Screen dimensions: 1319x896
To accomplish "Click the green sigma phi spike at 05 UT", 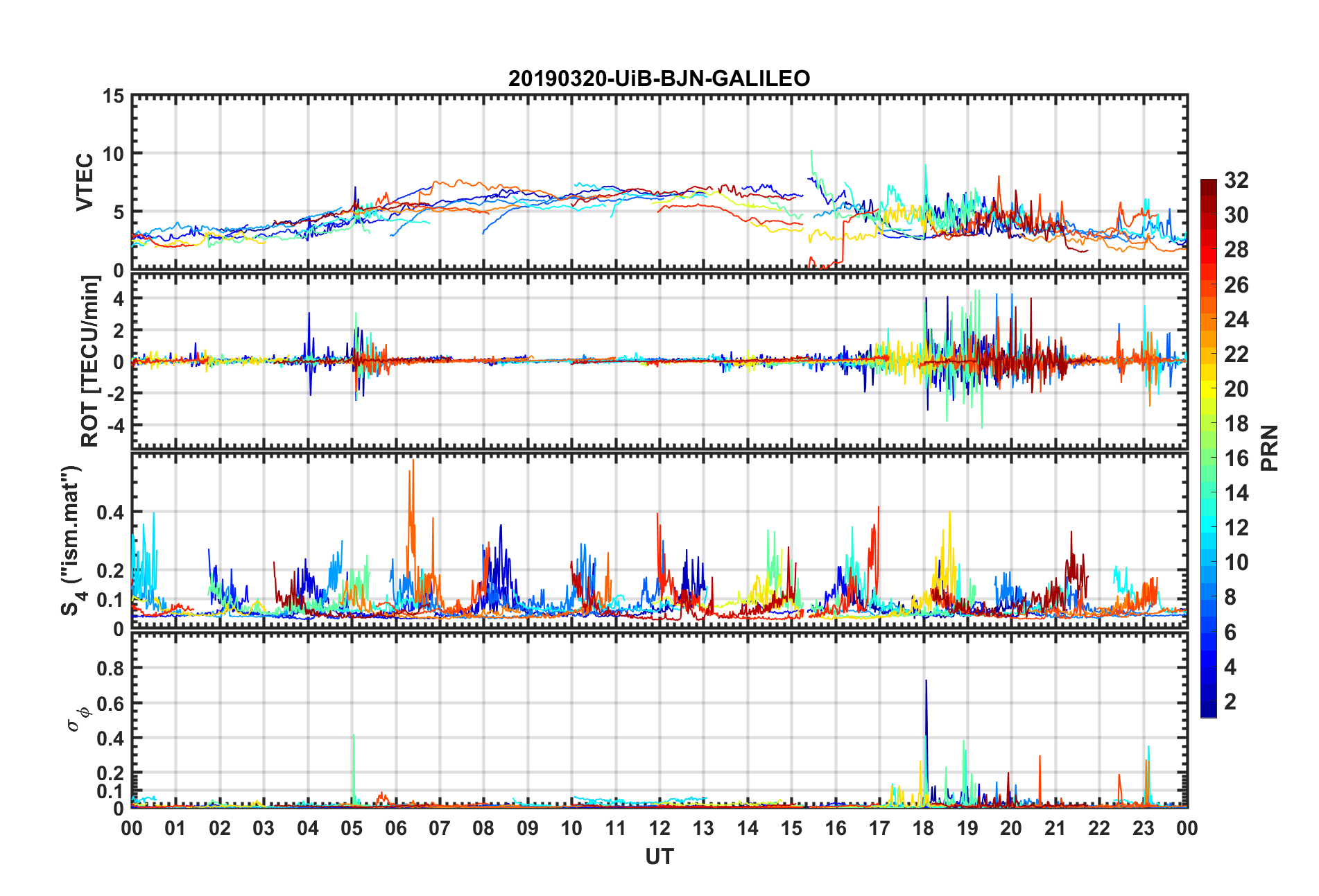I will coord(354,768).
